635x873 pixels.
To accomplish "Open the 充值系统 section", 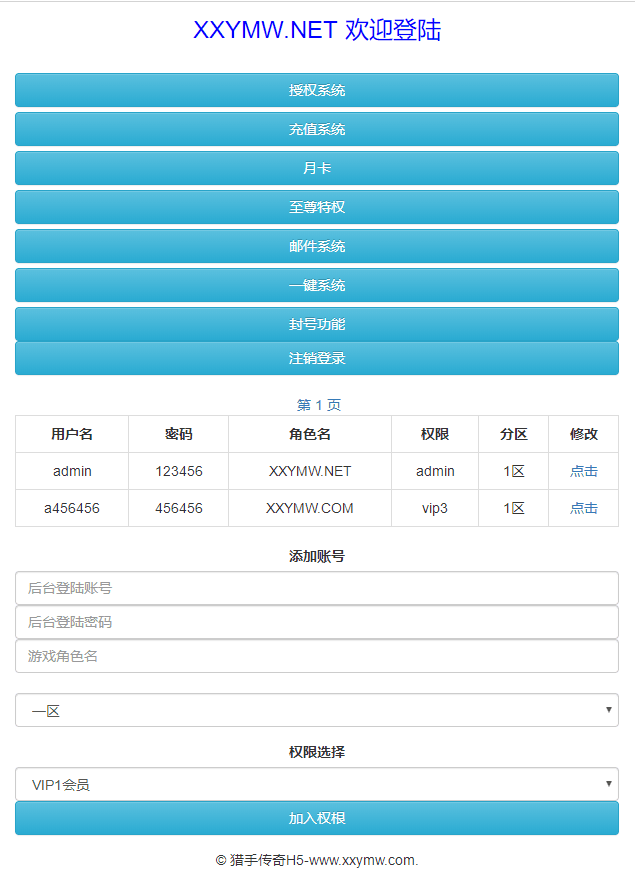I will point(317,129).
